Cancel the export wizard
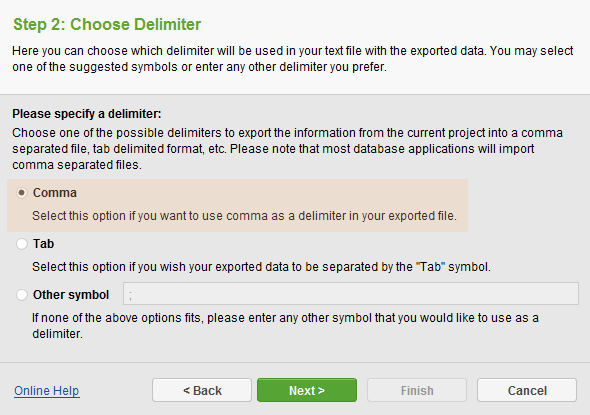This screenshot has height=415, width=590. click(x=527, y=390)
